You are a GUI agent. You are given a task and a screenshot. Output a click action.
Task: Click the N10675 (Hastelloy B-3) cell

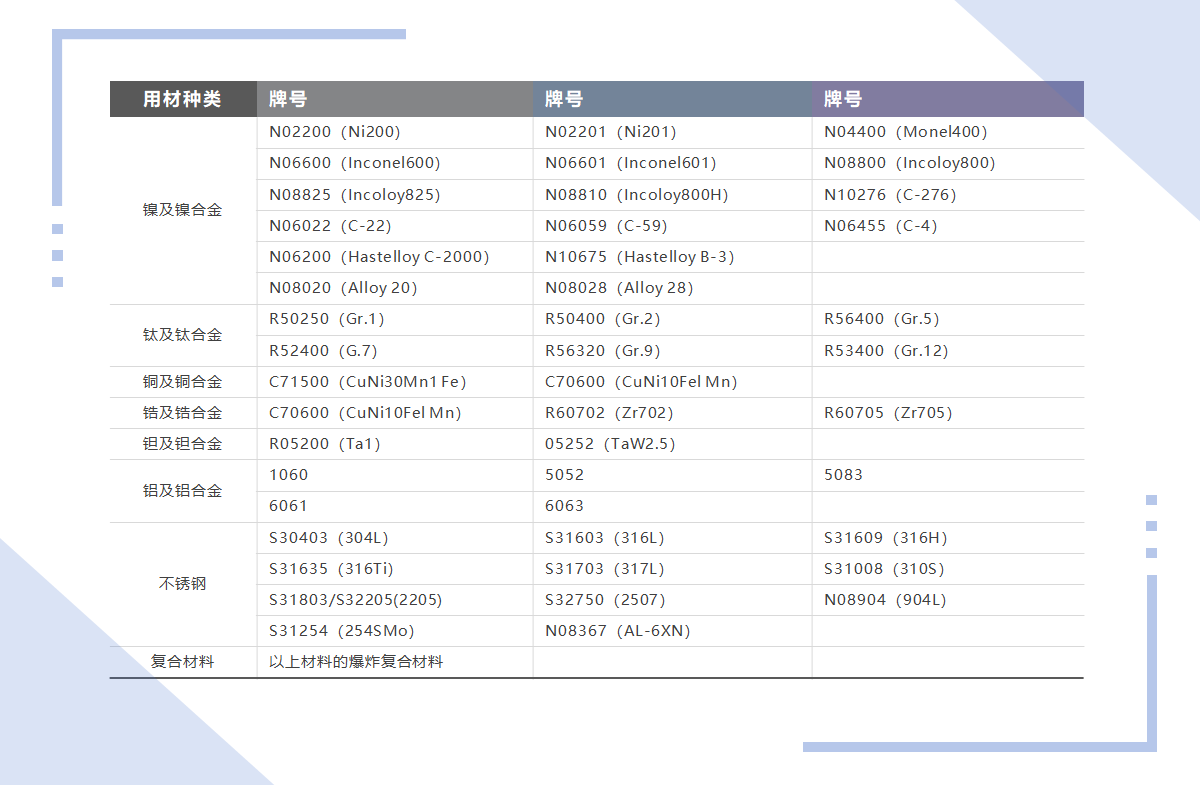672,257
